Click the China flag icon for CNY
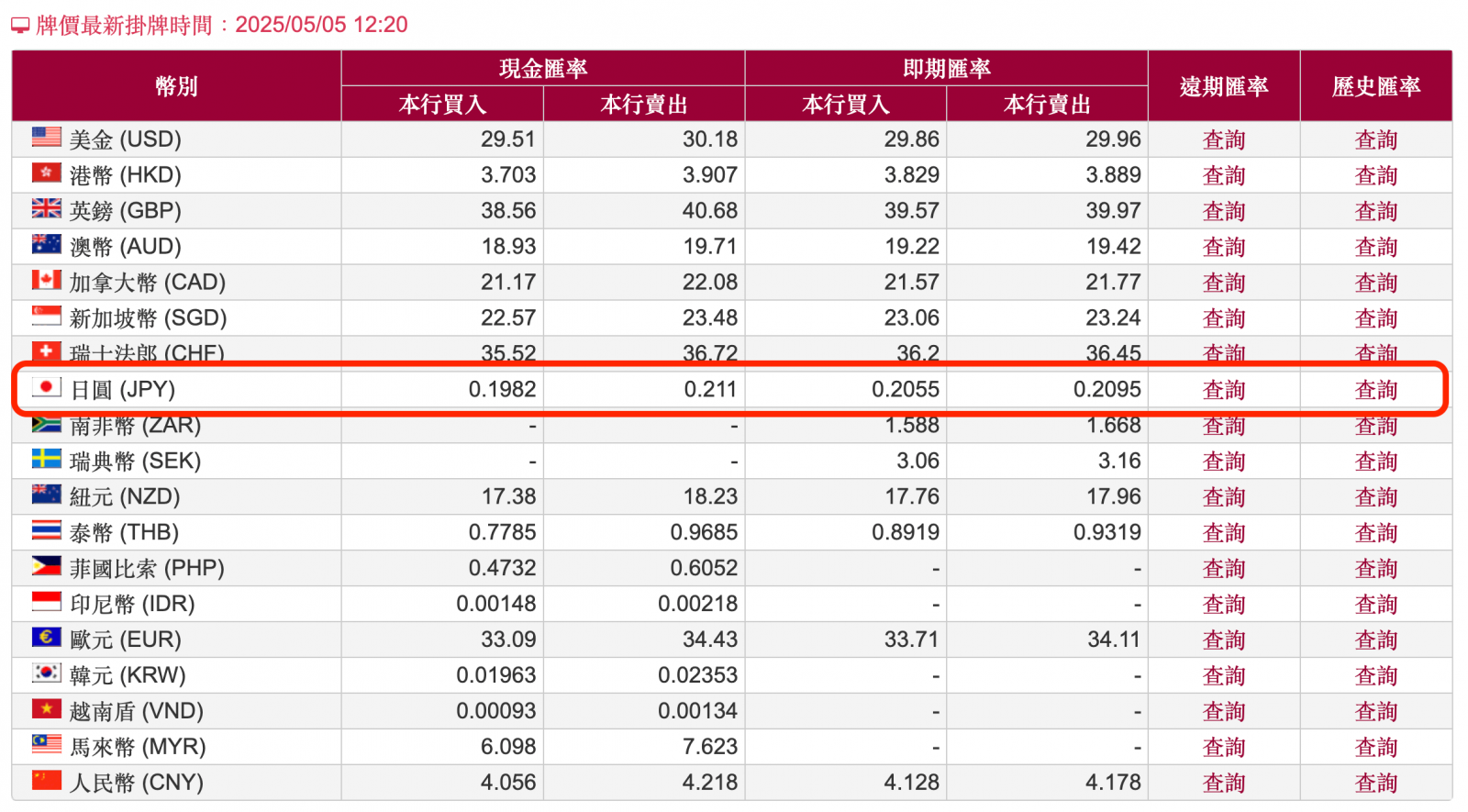This screenshot has width=1468, height=812. coord(46,781)
